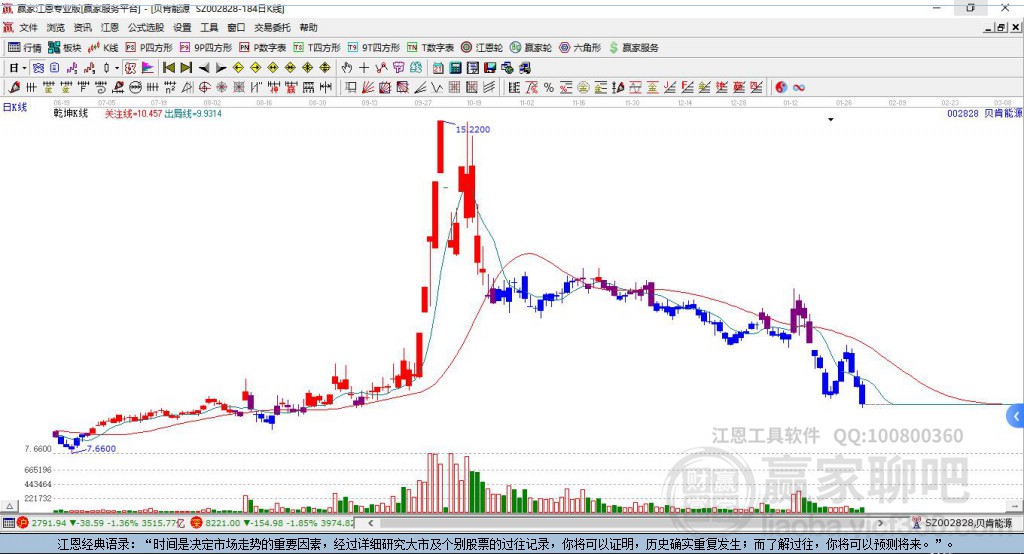The height and width of the screenshot is (554, 1024).
Task: Click the 2791.94 index value in status bar
Action: pos(48,523)
